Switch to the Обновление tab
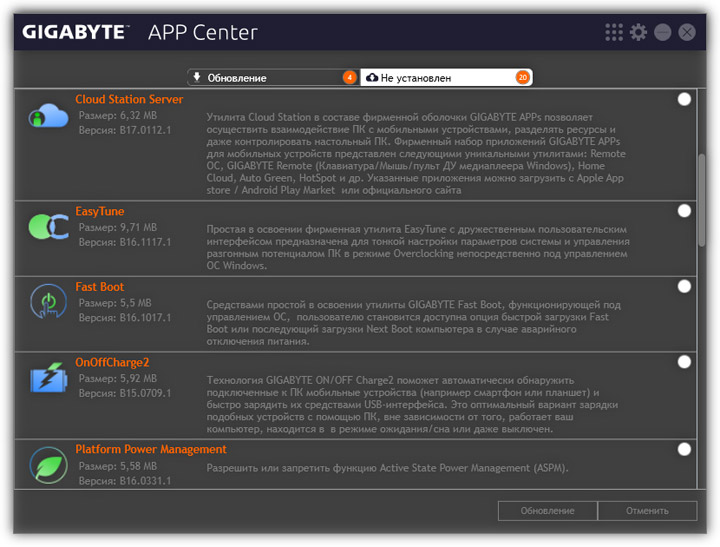Screen dimensions: 720x547 tap(273, 78)
